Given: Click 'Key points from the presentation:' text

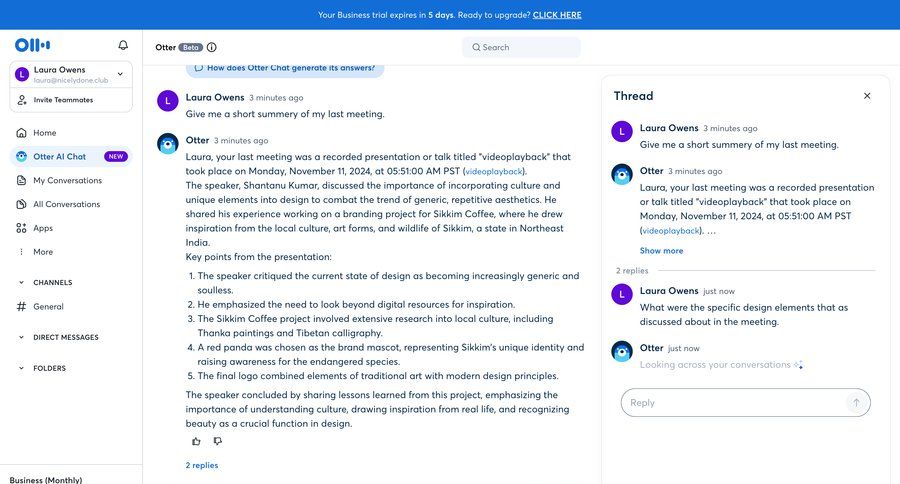Looking at the screenshot, I should tap(258, 257).
